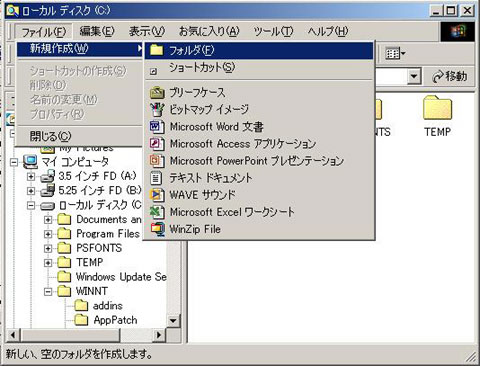480x366 pixels.
Task: Click the title bar explorer icon
Action: [x=12, y=11]
